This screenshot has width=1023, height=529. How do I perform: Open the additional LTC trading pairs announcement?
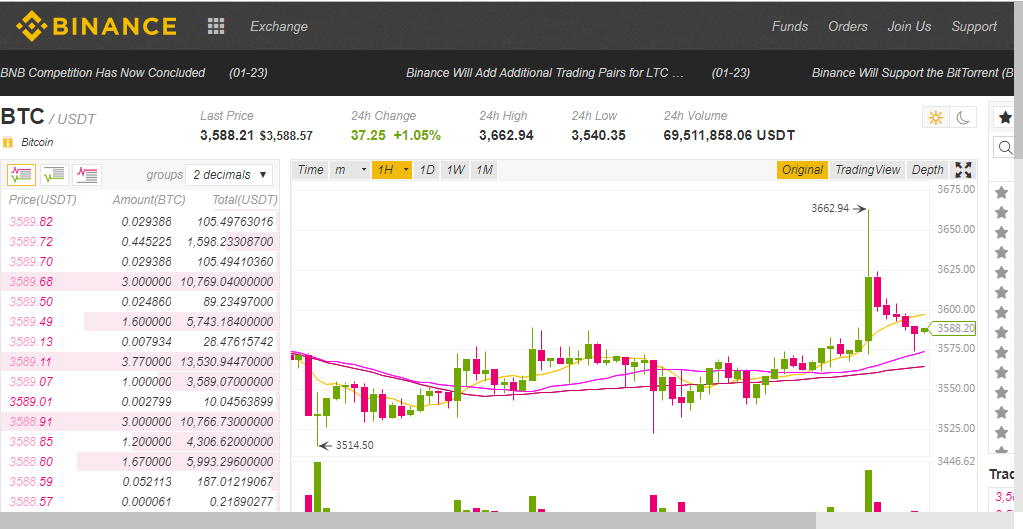(x=545, y=72)
